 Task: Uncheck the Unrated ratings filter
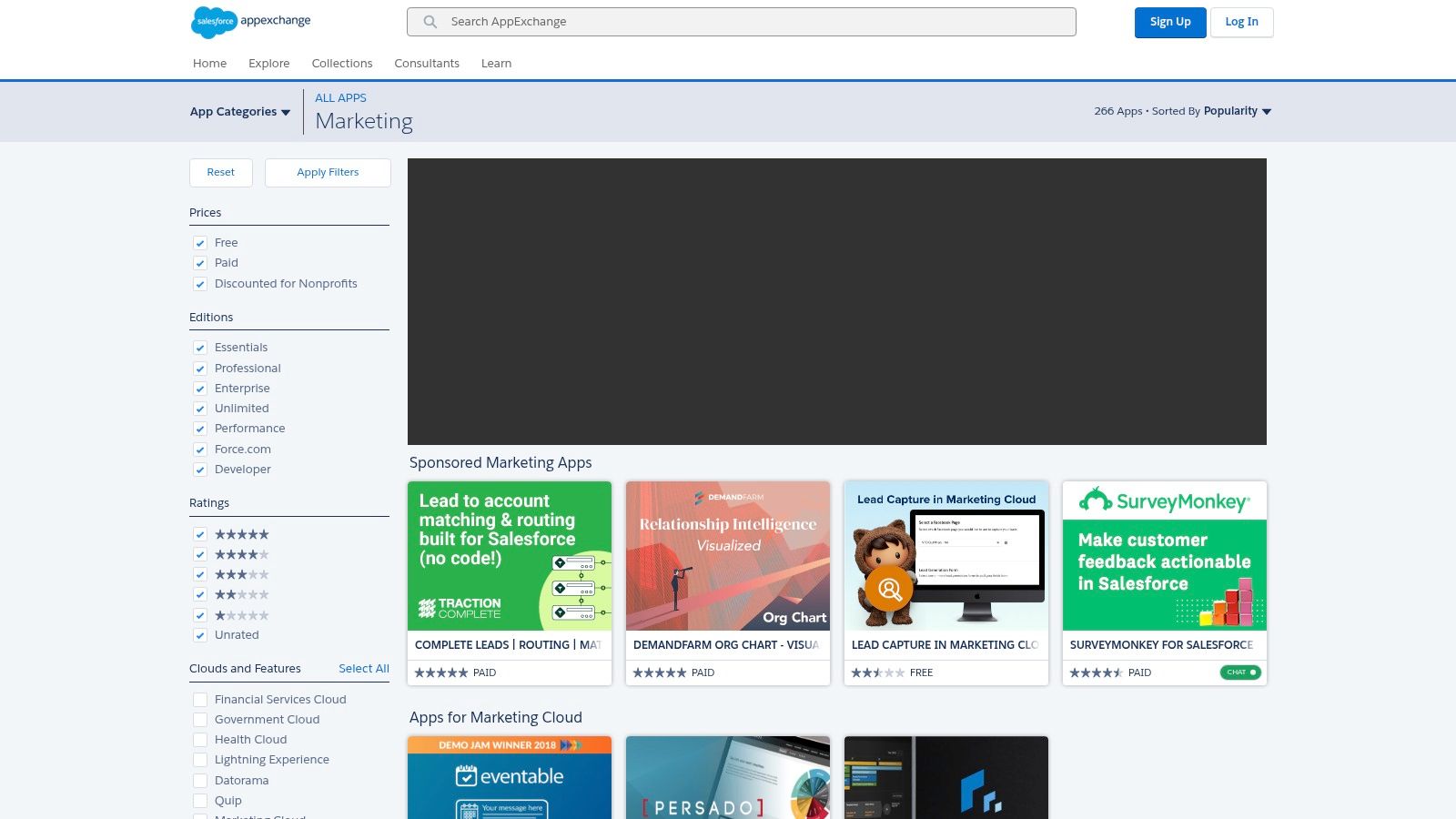tap(200, 635)
